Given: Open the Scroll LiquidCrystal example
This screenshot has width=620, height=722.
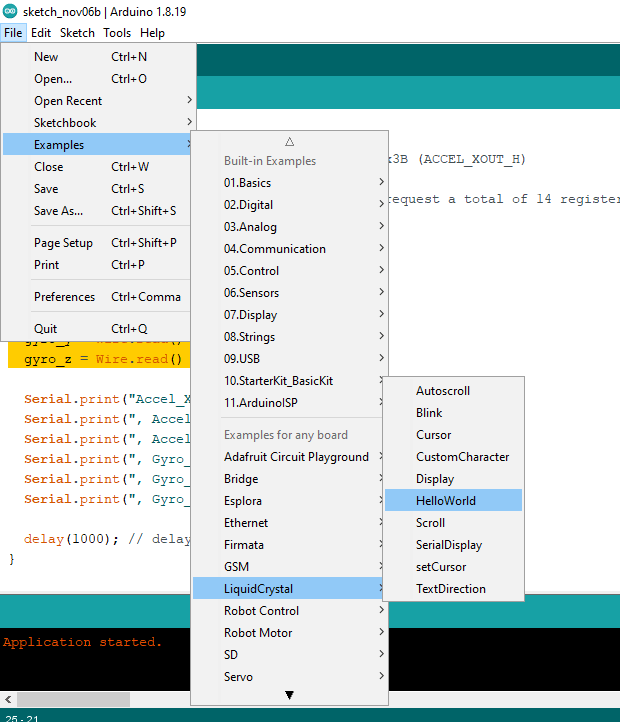Looking at the screenshot, I should (453, 523).
